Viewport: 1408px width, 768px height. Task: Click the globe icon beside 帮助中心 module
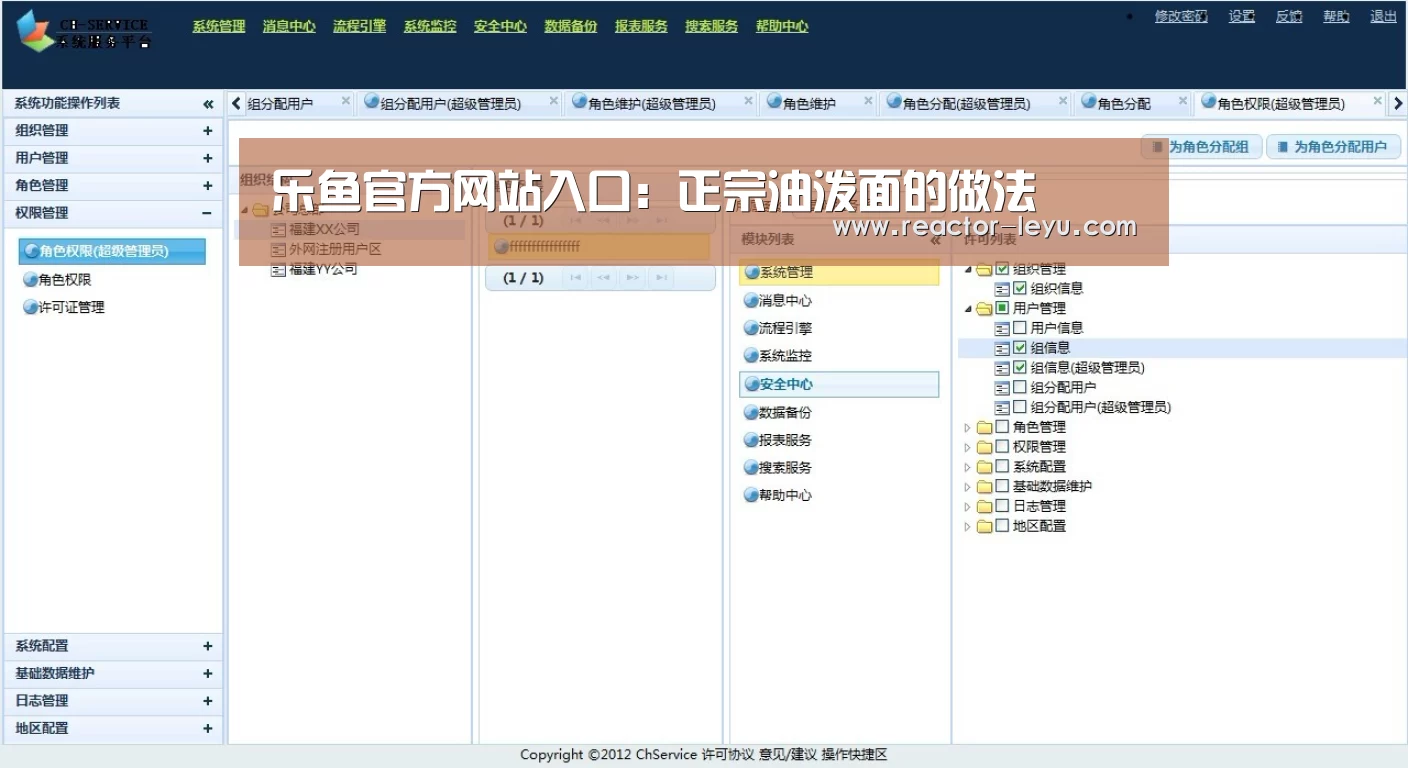(751, 495)
